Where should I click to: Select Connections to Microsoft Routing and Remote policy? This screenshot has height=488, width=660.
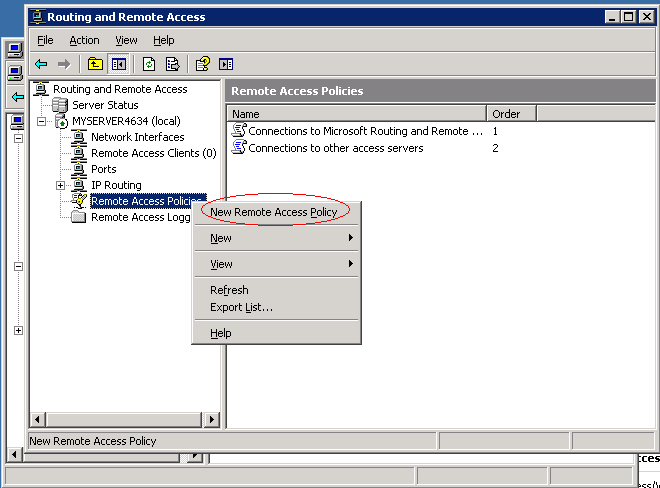(x=365, y=131)
